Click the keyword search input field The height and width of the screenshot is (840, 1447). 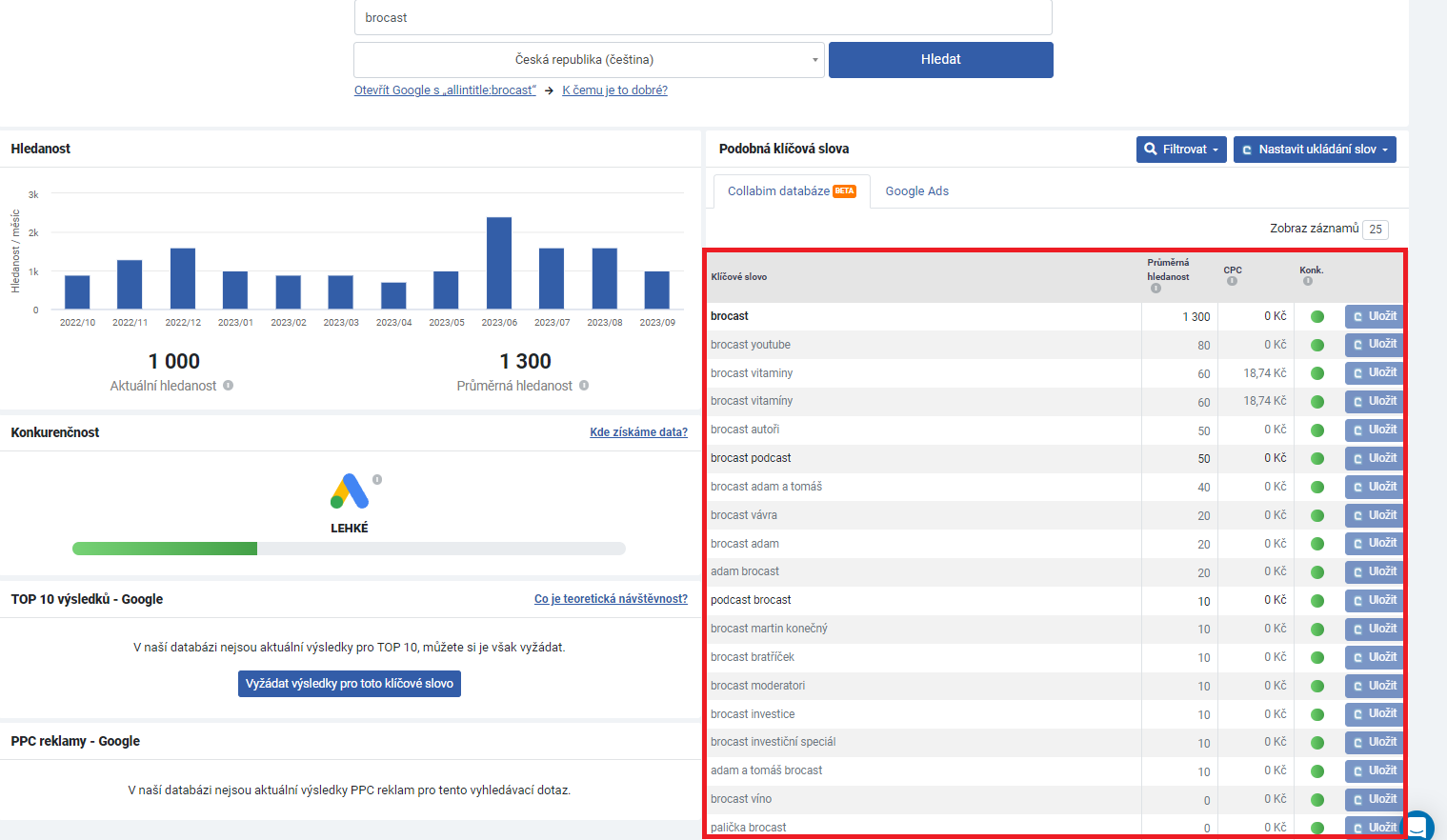703,17
